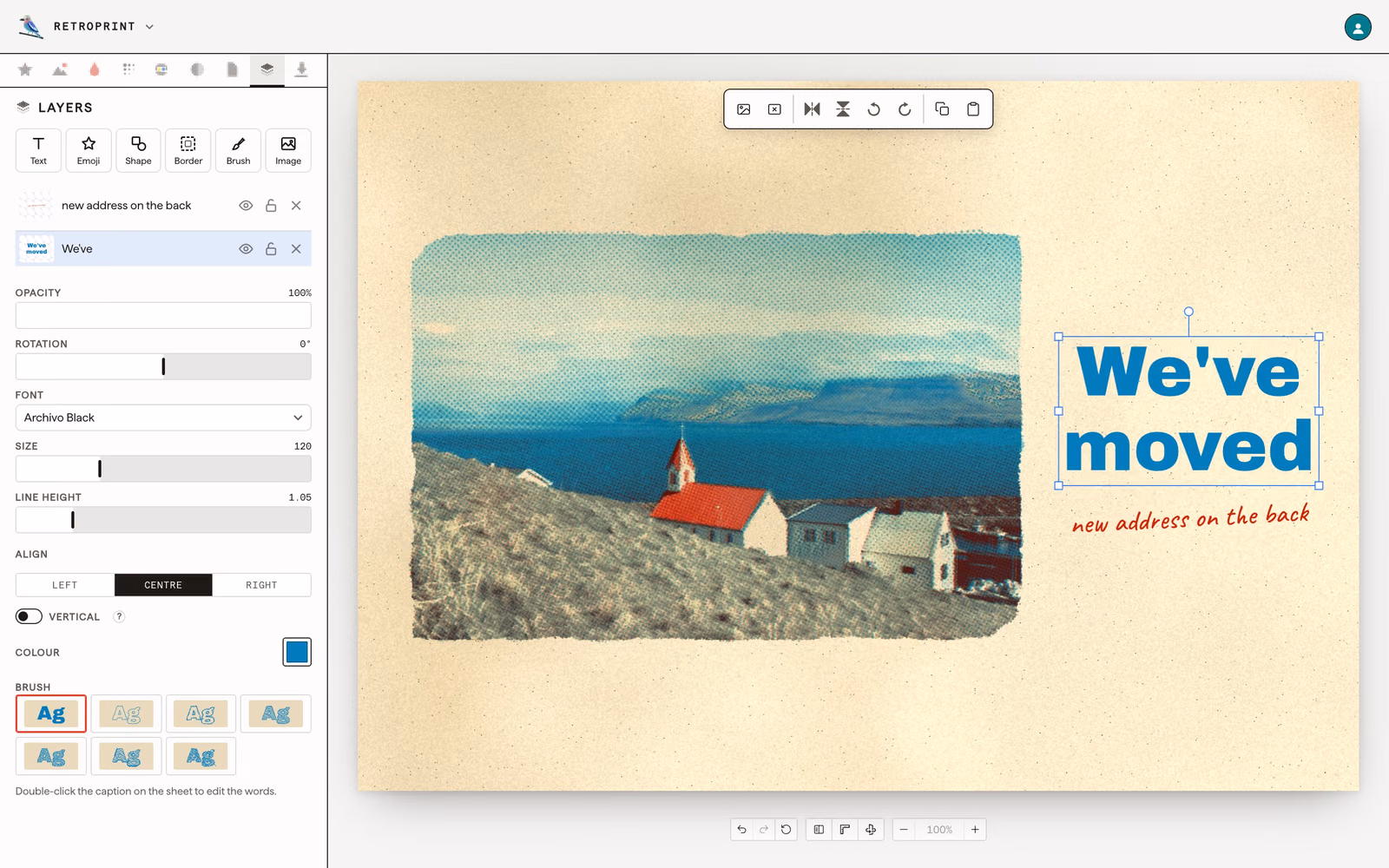The height and width of the screenshot is (868, 1389).
Task: Enable the Vertical text toggle
Action: (29, 616)
